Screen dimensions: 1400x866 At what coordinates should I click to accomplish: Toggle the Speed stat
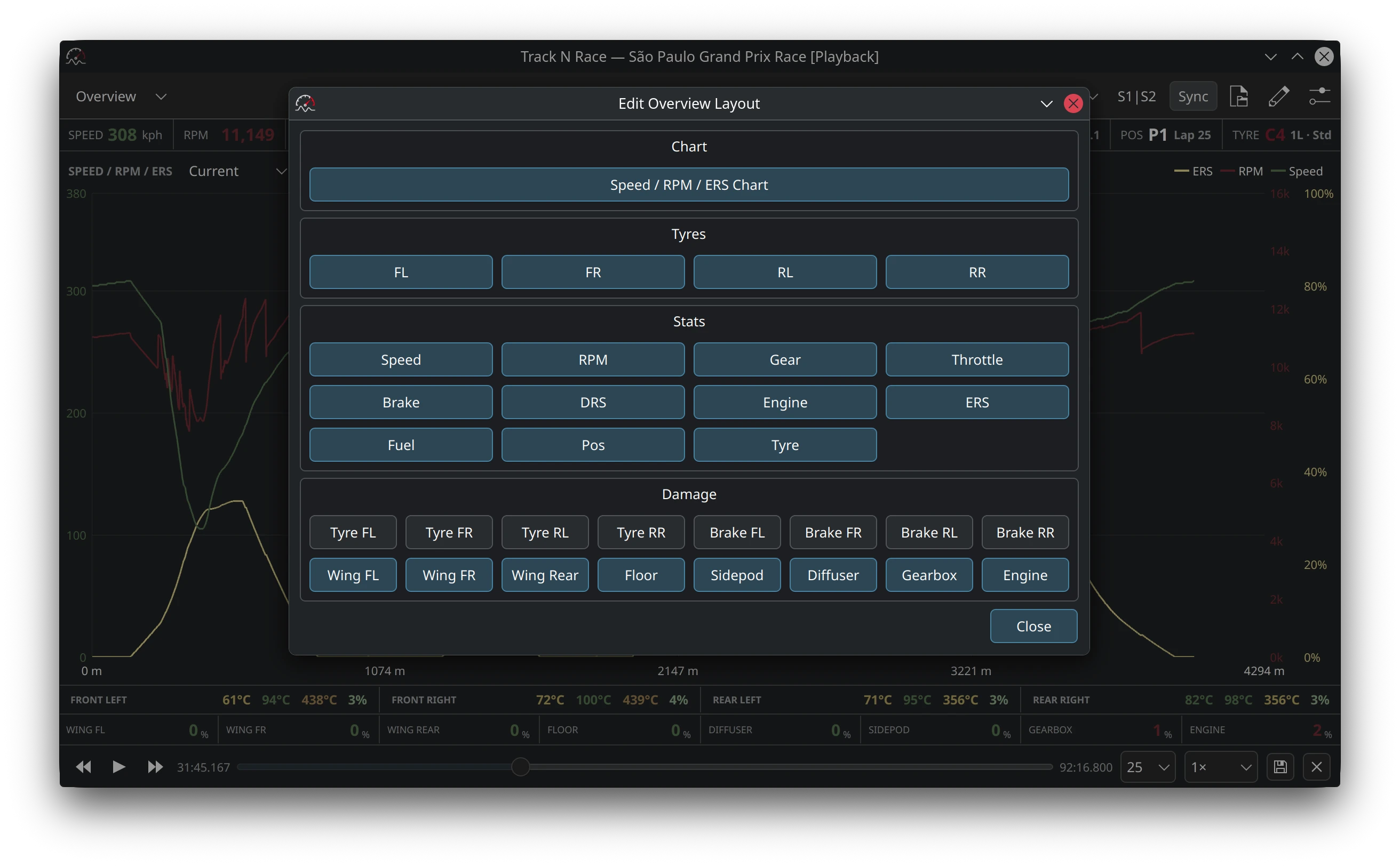(401, 359)
